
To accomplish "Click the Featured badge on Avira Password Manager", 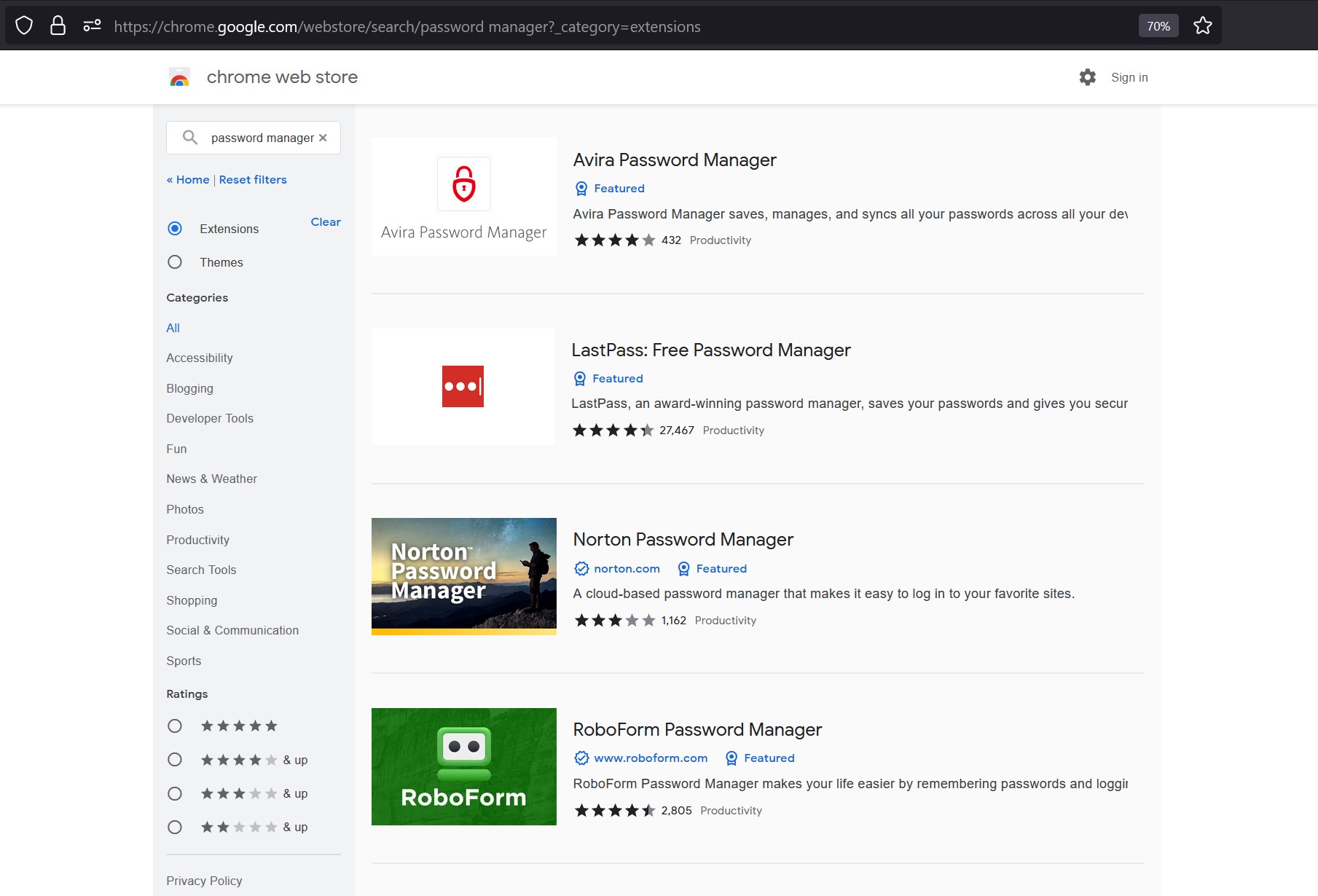I will pyautogui.click(x=609, y=188).
